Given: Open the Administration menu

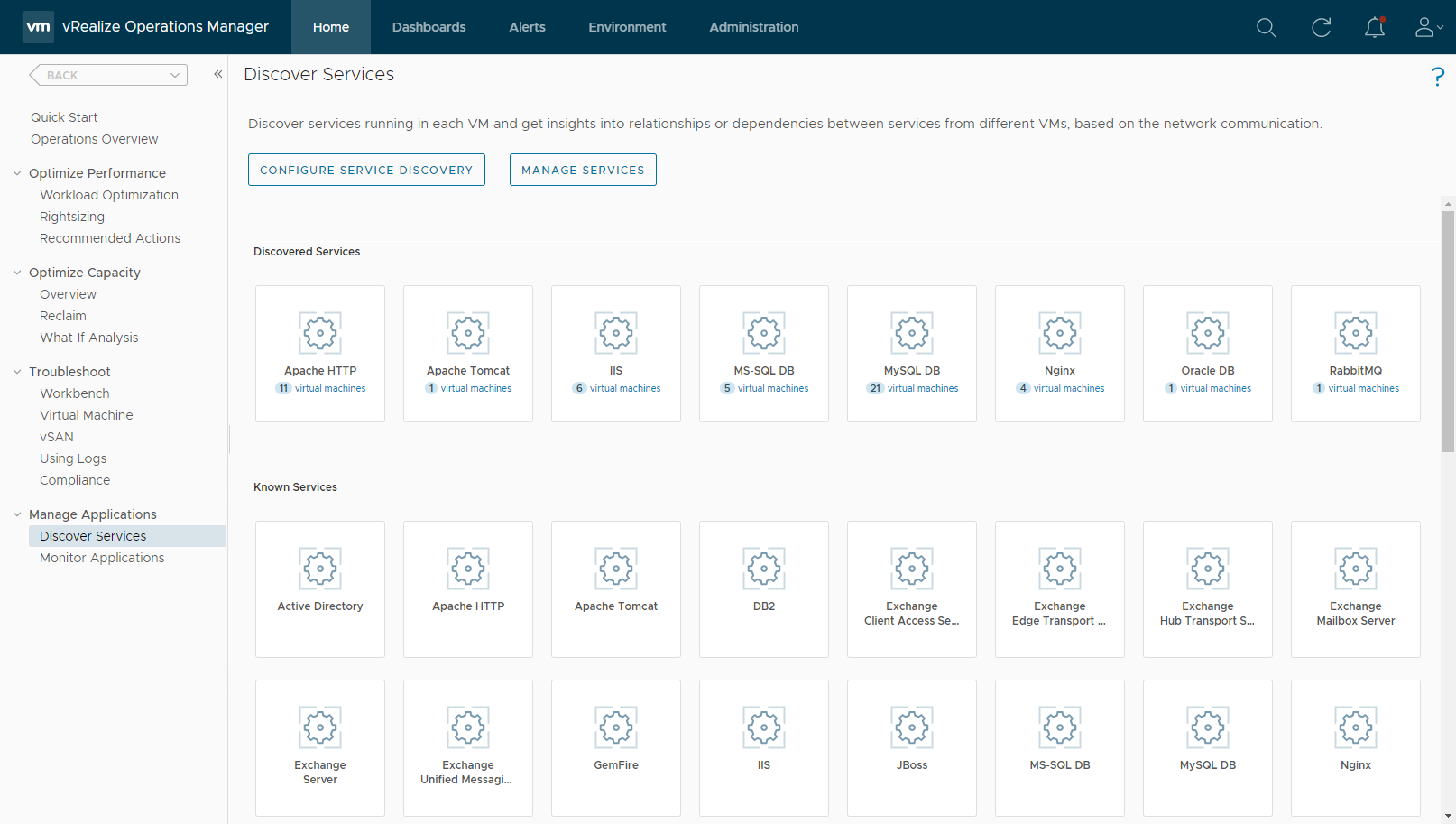Looking at the screenshot, I should [x=754, y=27].
